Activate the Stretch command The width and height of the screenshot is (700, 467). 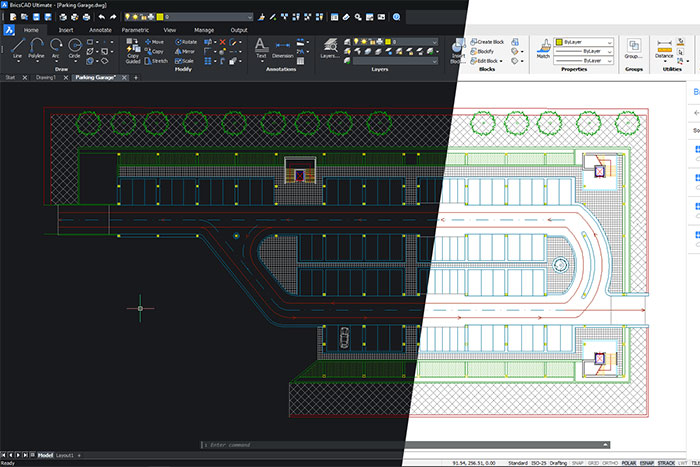(156, 61)
